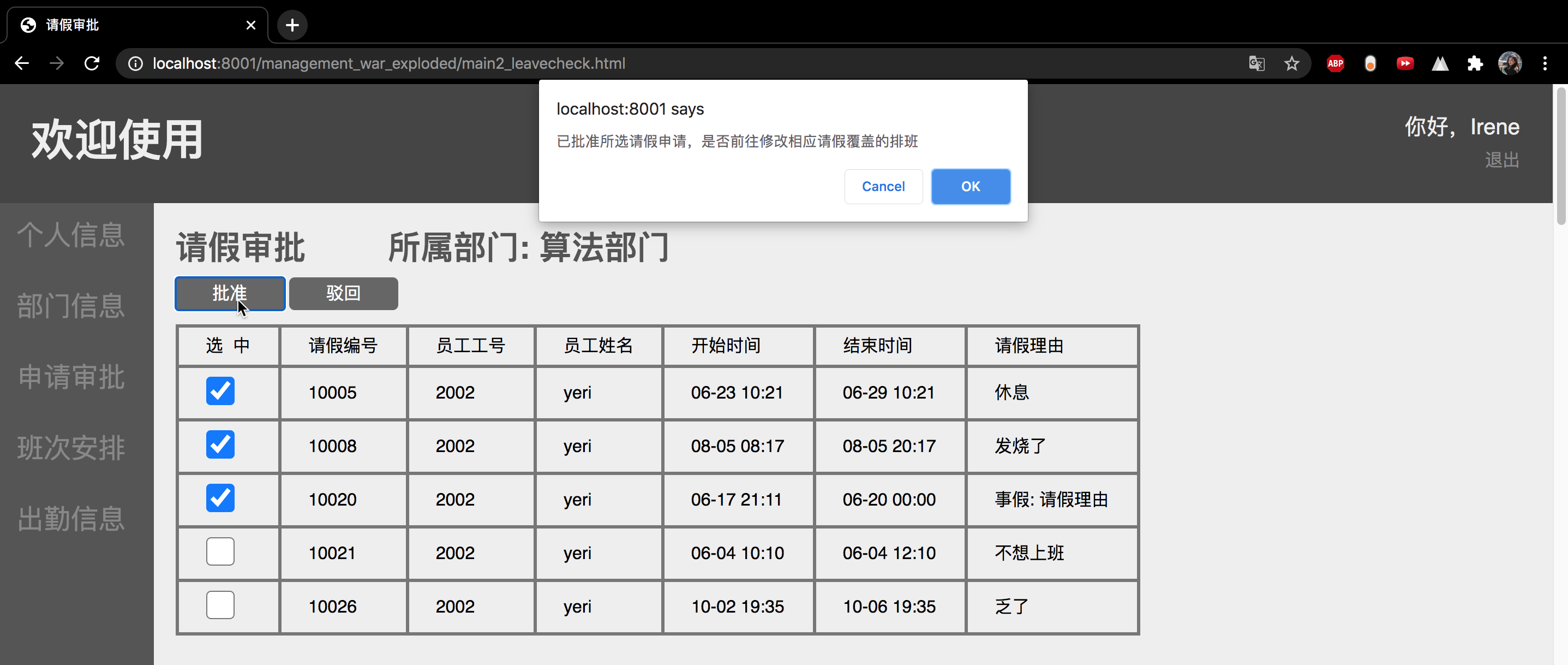Bookmark page with star icon
The width and height of the screenshot is (1568, 665).
[x=1291, y=63]
